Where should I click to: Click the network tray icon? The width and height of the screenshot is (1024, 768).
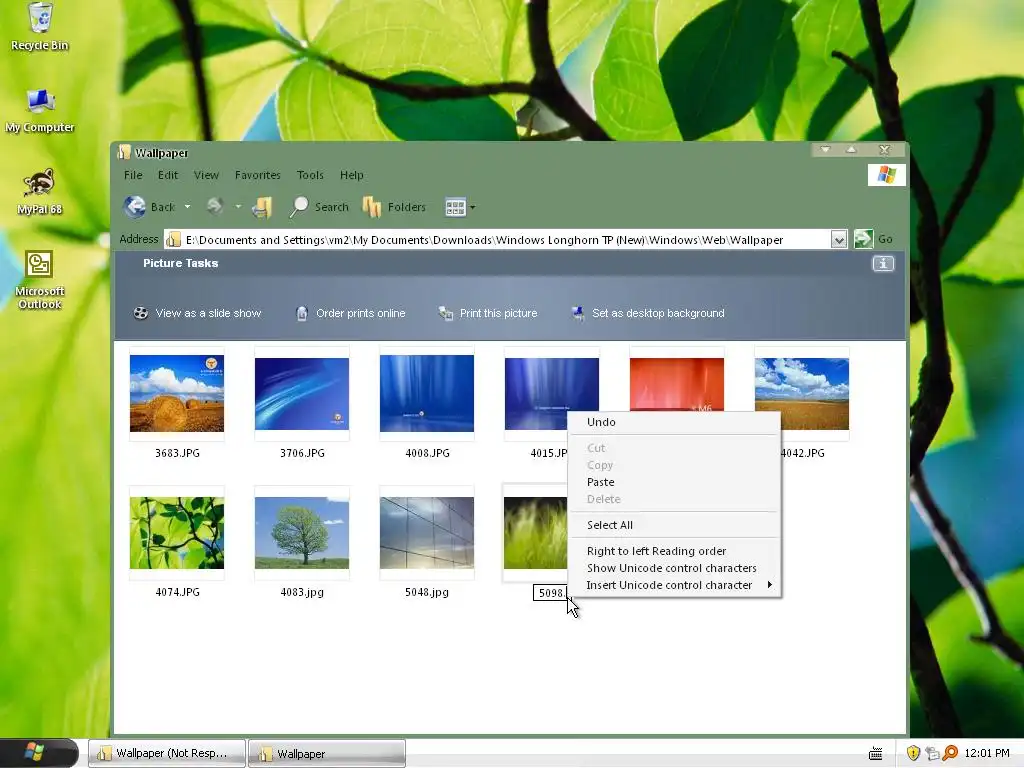tap(932, 753)
